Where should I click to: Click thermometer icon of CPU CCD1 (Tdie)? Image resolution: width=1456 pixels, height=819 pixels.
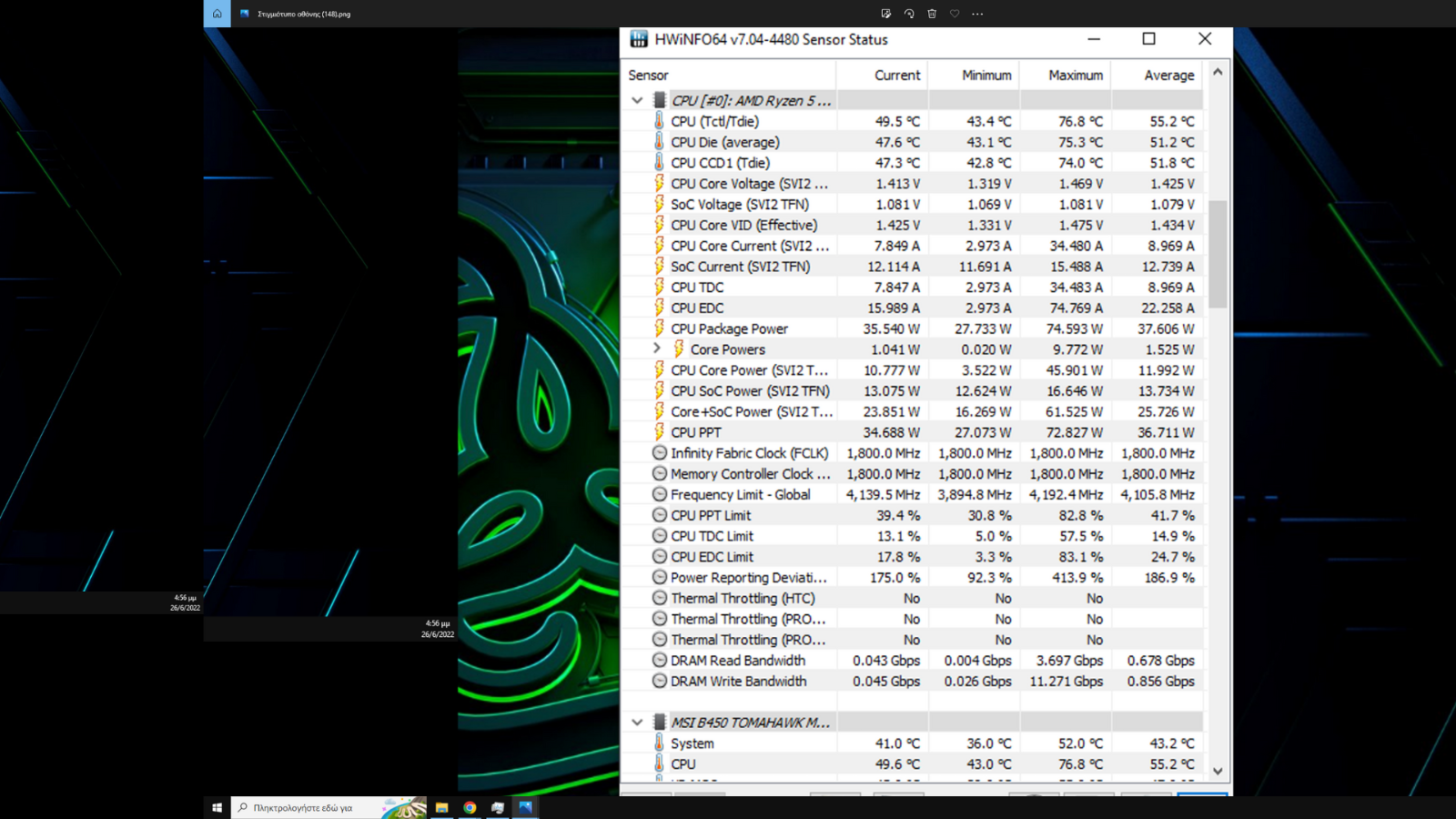(x=659, y=163)
